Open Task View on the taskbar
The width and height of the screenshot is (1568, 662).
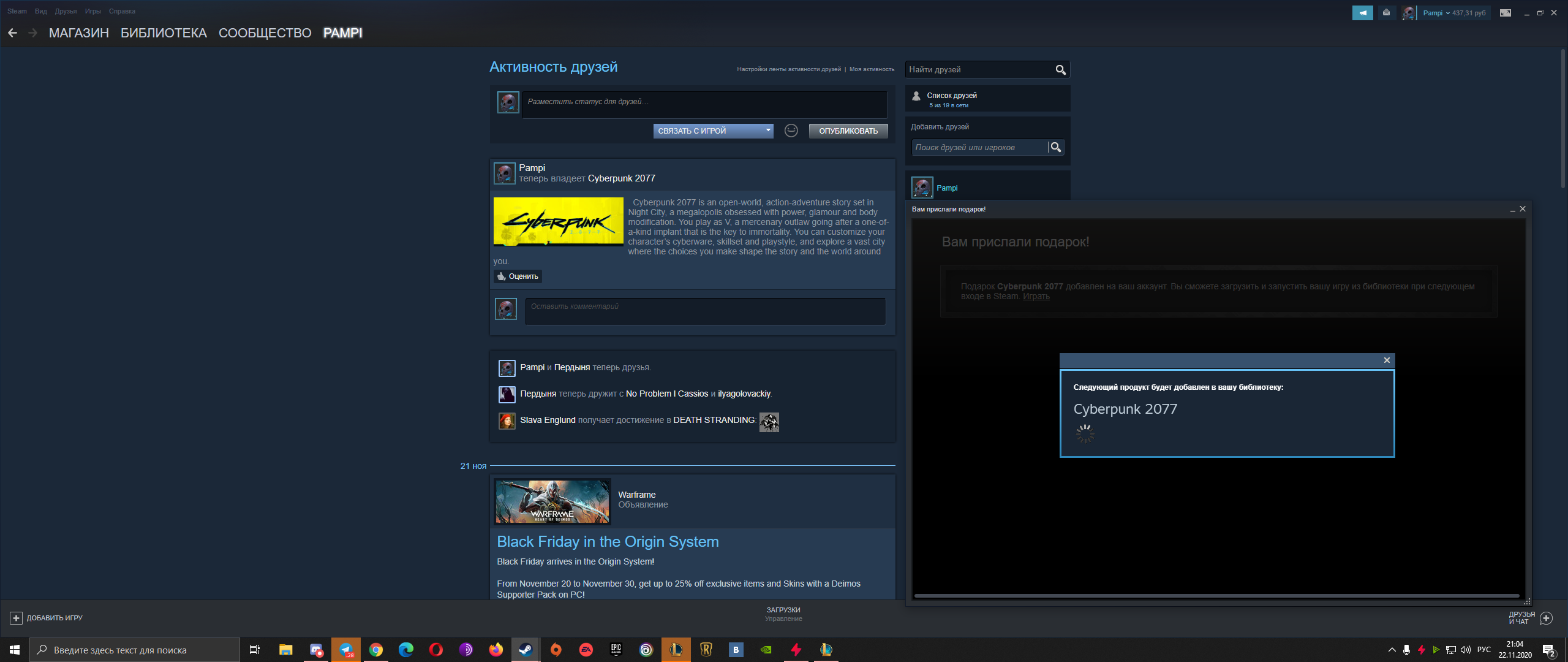click(255, 650)
